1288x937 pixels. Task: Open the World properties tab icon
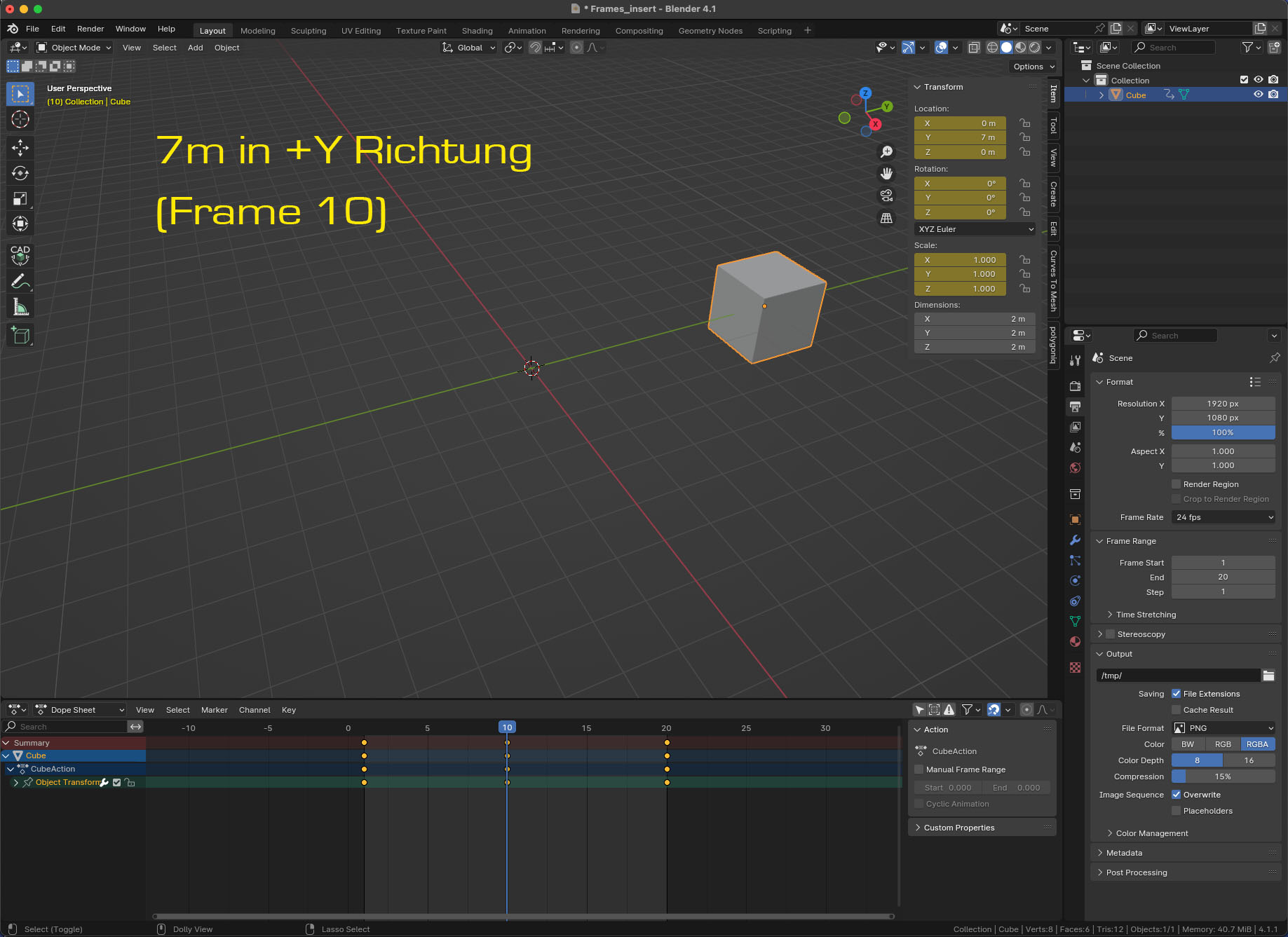pyautogui.click(x=1075, y=467)
